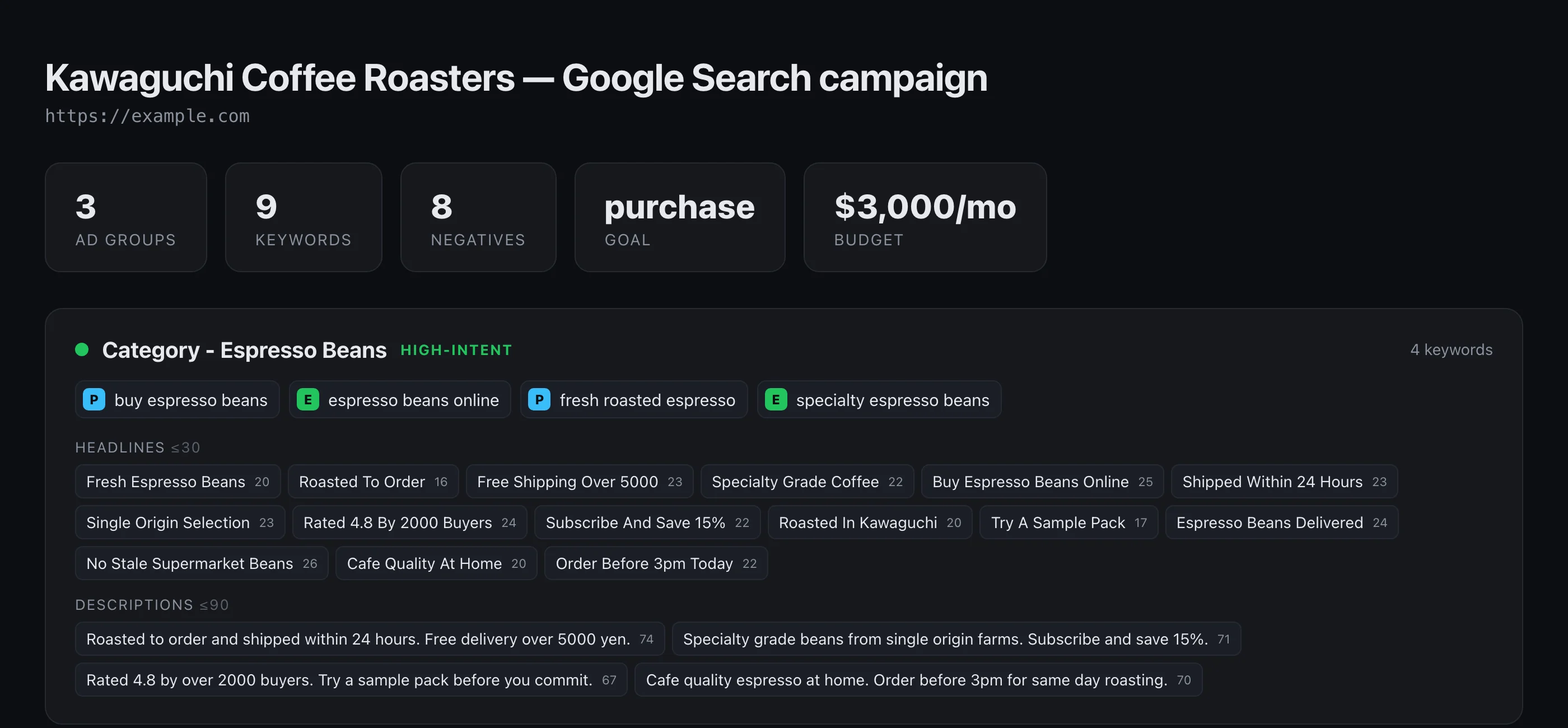Select the 'fresh roasted espresso' keyword chip

634,400
